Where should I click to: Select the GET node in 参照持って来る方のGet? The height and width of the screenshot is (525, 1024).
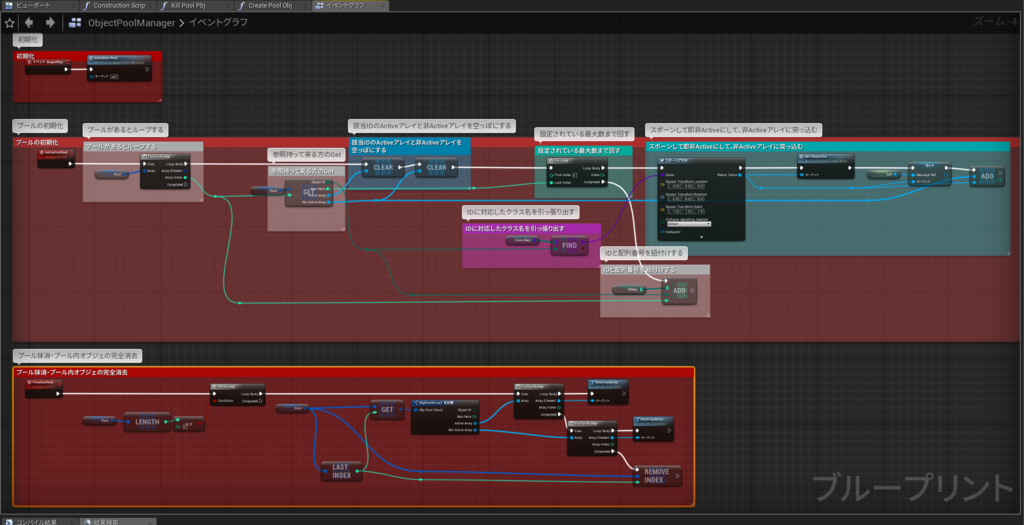308,193
